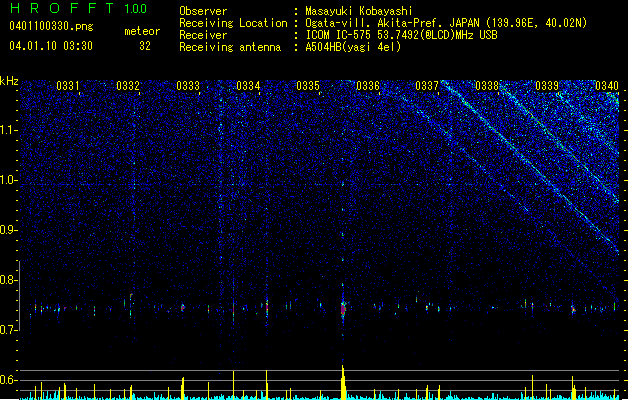Click the 0.6 kHz axis label
The width and height of the screenshot is (629, 400).
pyautogui.click(x=9, y=380)
